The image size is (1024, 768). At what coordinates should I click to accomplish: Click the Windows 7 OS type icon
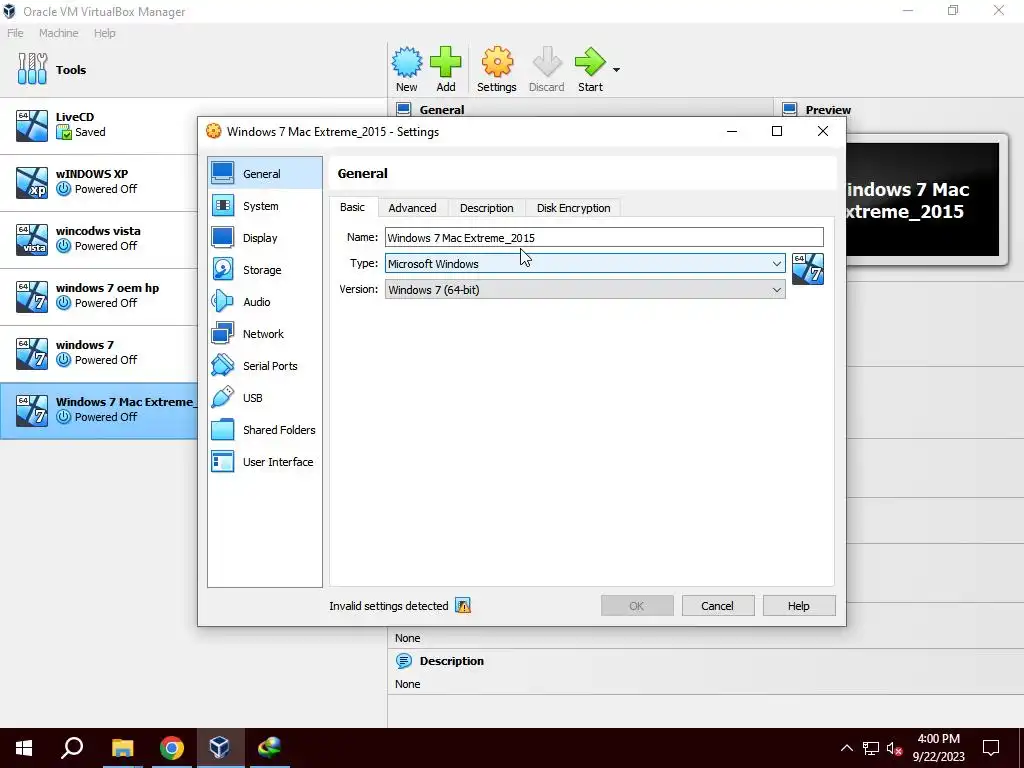point(808,269)
